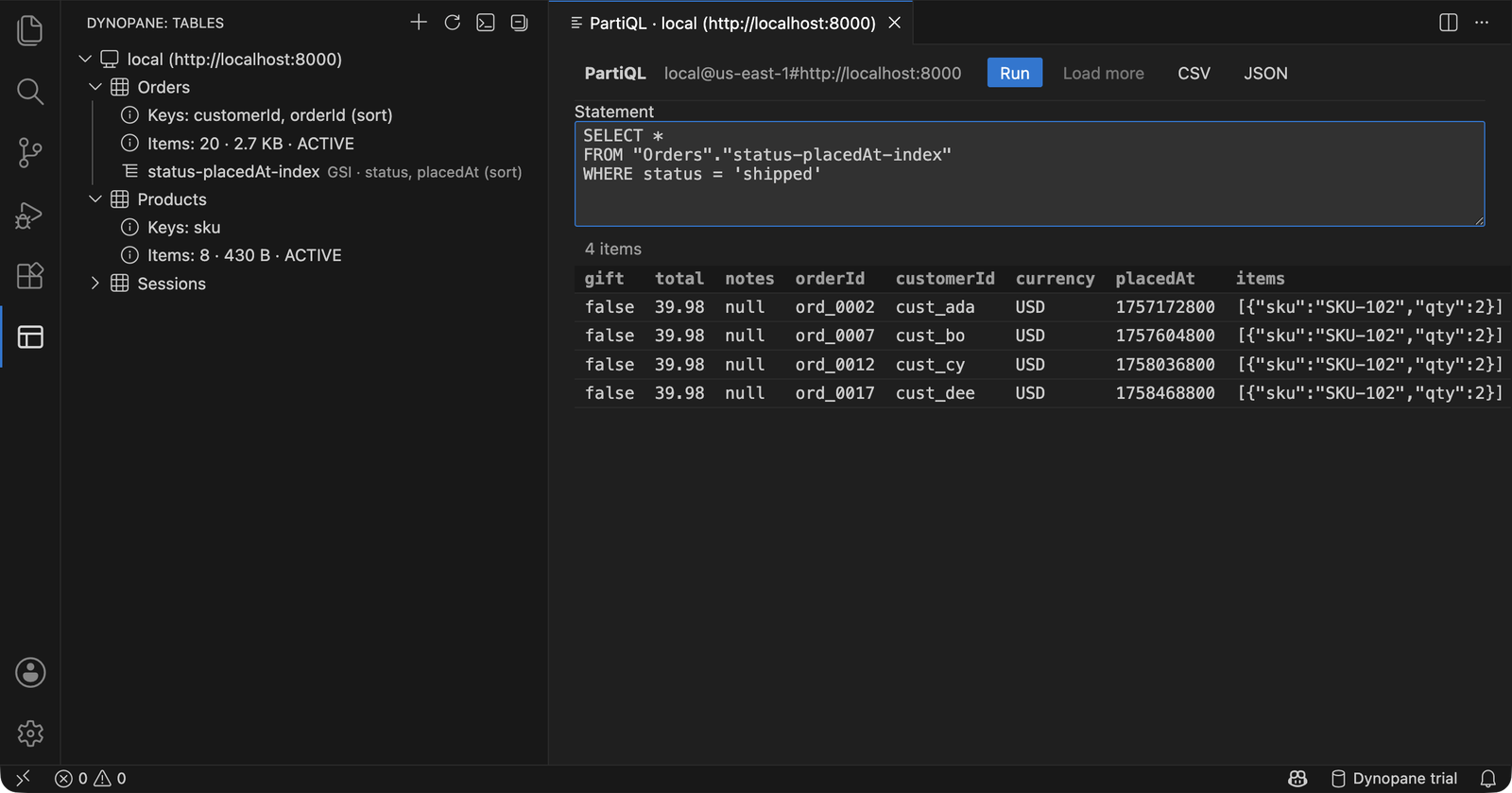
Task: Open the notifications bell
Action: 1488,779
